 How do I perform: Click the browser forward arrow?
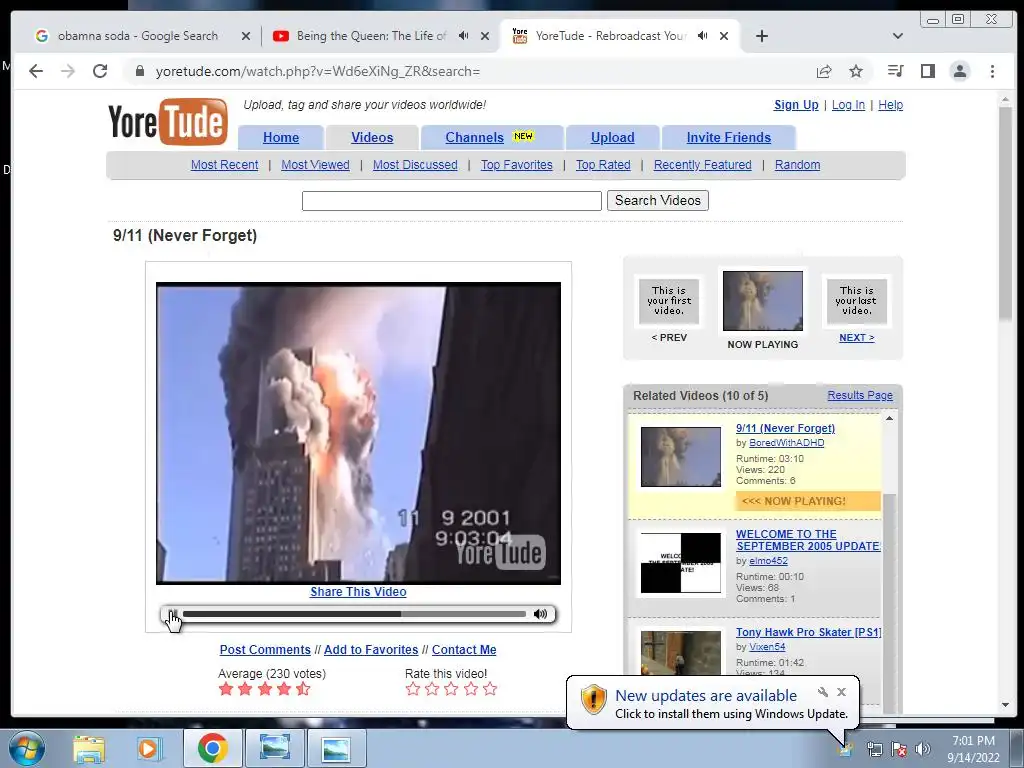pyautogui.click(x=68, y=71)
